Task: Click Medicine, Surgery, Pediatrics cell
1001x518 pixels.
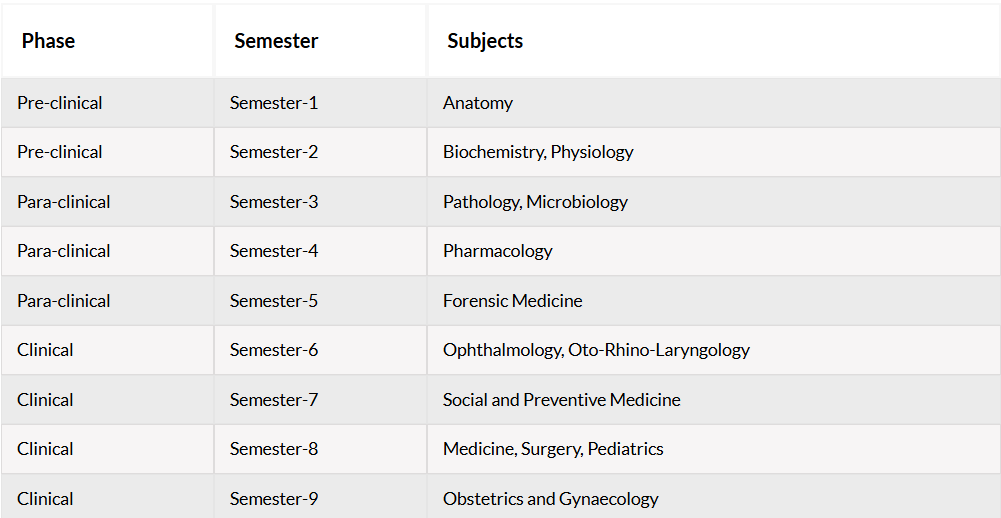Action: [714, 449]
